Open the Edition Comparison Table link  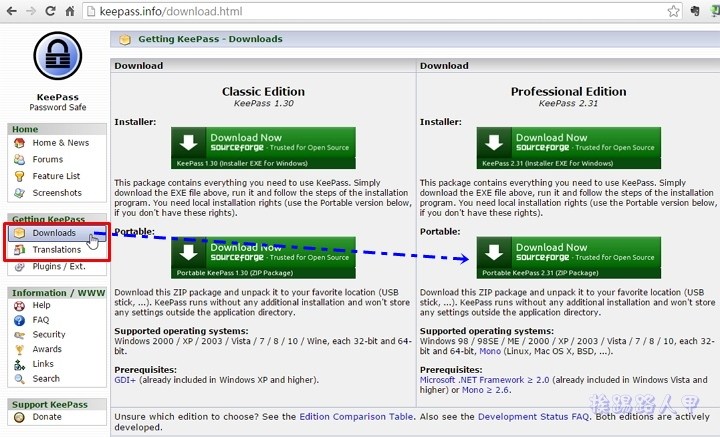click(356, 417)
